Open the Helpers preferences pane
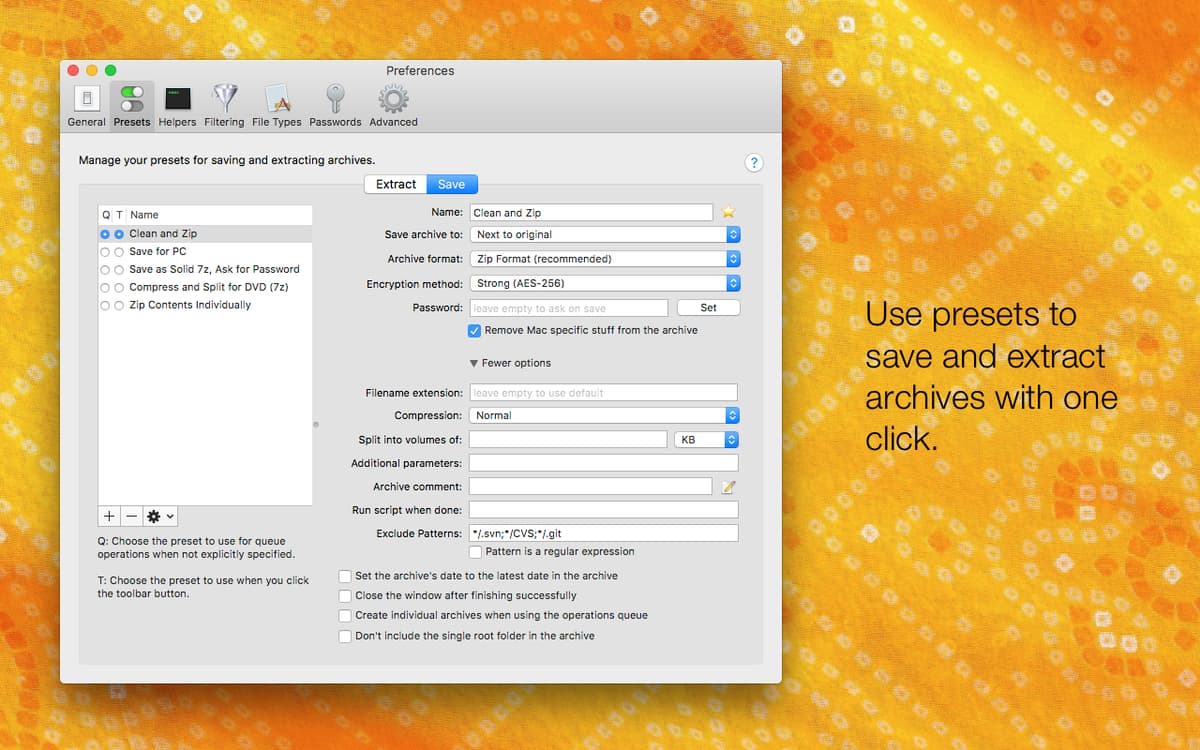The height and width of the screenshot is (750, 1200). pyautogui.click(x=177, y=103)
